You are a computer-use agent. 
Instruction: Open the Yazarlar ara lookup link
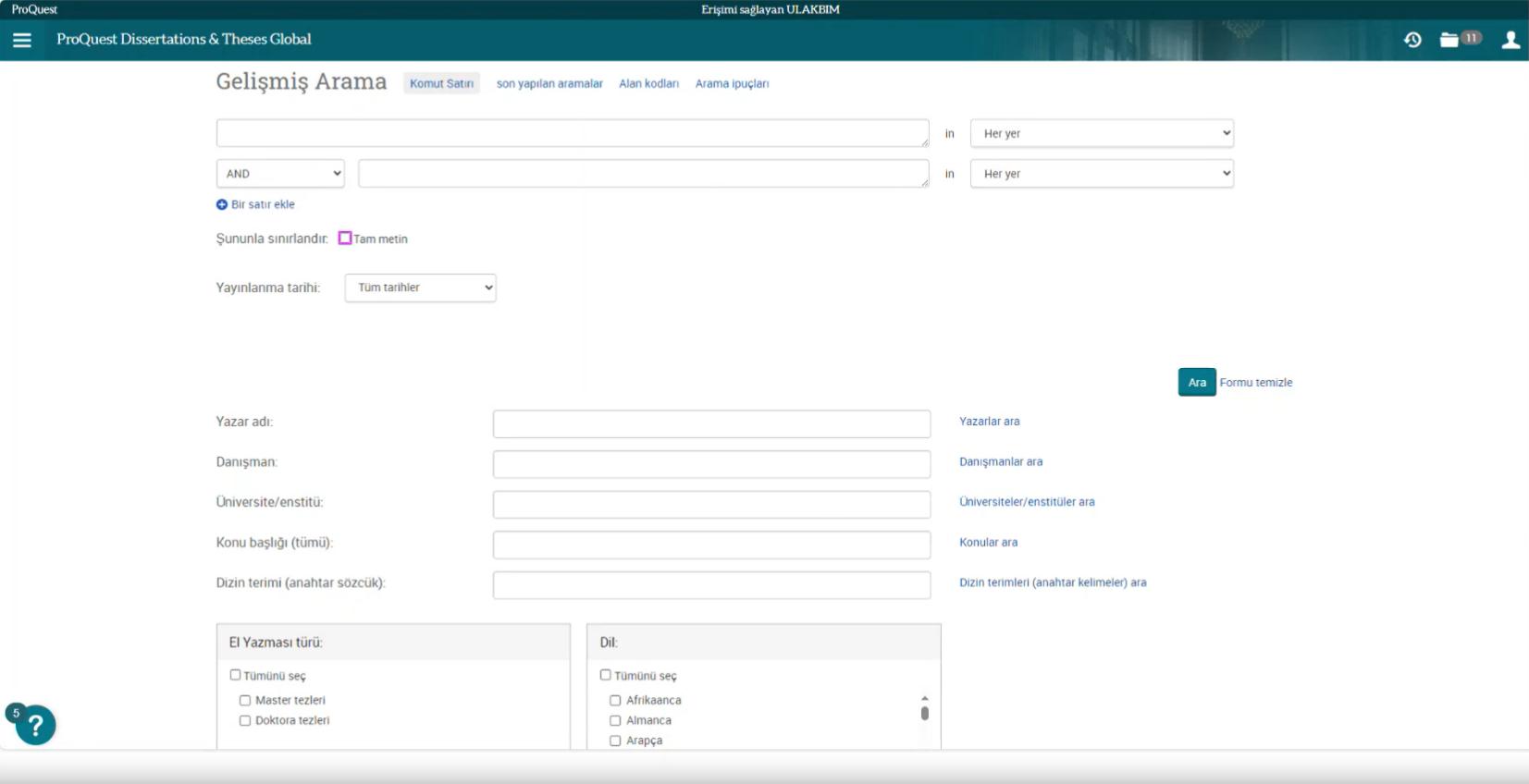point(989,422)
